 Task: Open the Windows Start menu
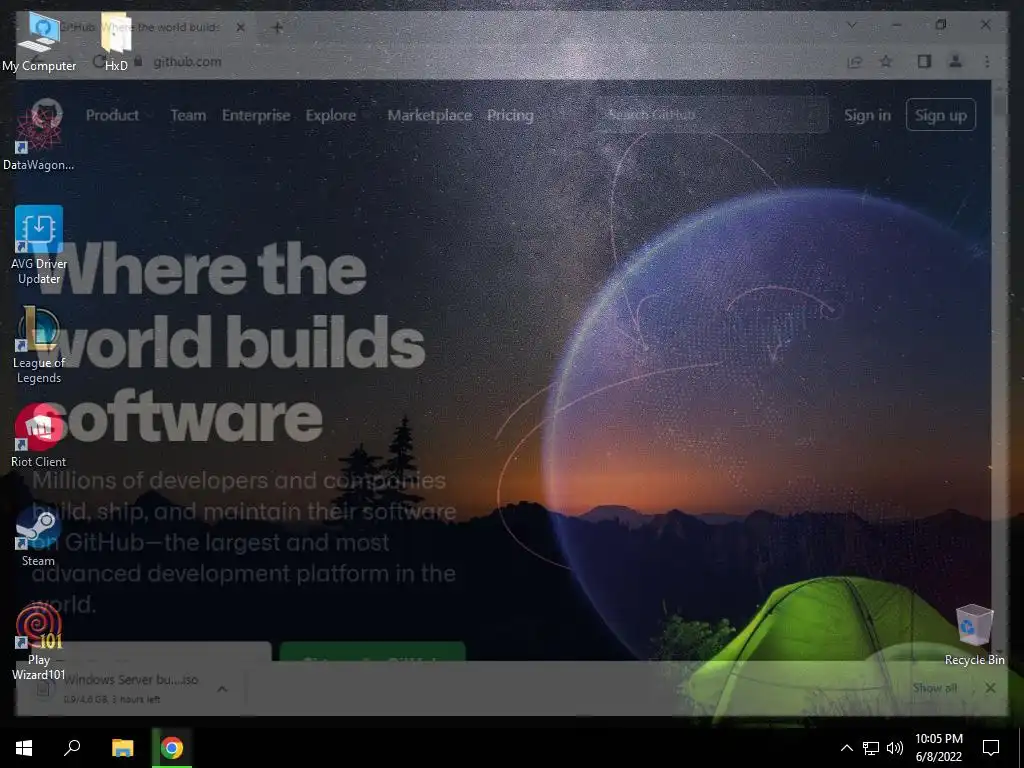24,748
